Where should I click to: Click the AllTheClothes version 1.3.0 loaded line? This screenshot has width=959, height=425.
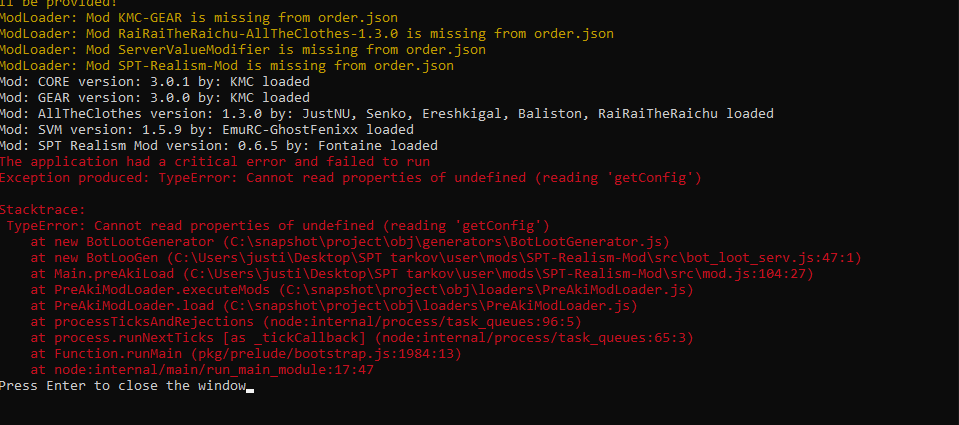[x=387, y=113]
